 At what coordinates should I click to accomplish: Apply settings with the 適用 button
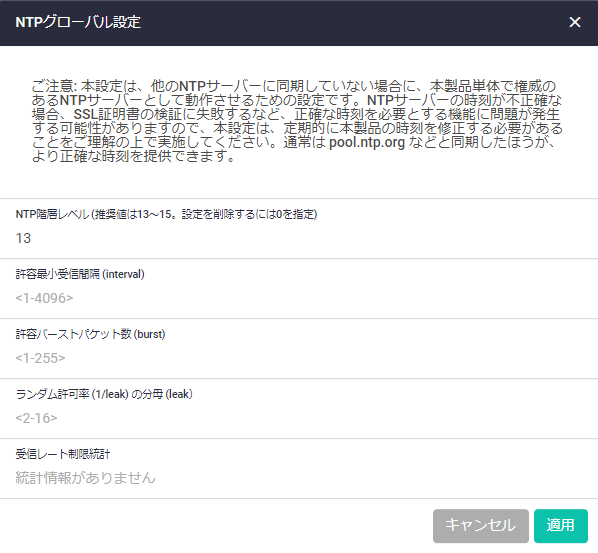click(561, 526)
